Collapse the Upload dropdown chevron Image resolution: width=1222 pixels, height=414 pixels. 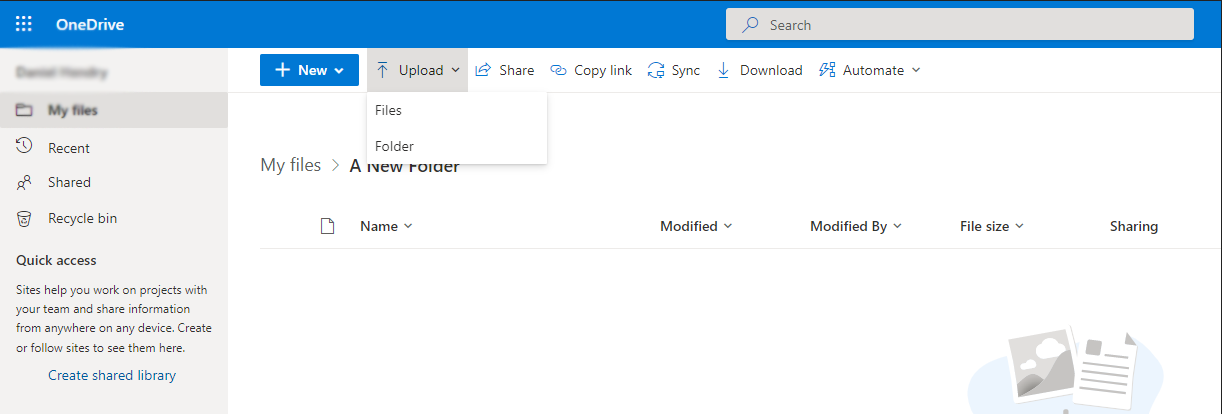tap(455, 70)
